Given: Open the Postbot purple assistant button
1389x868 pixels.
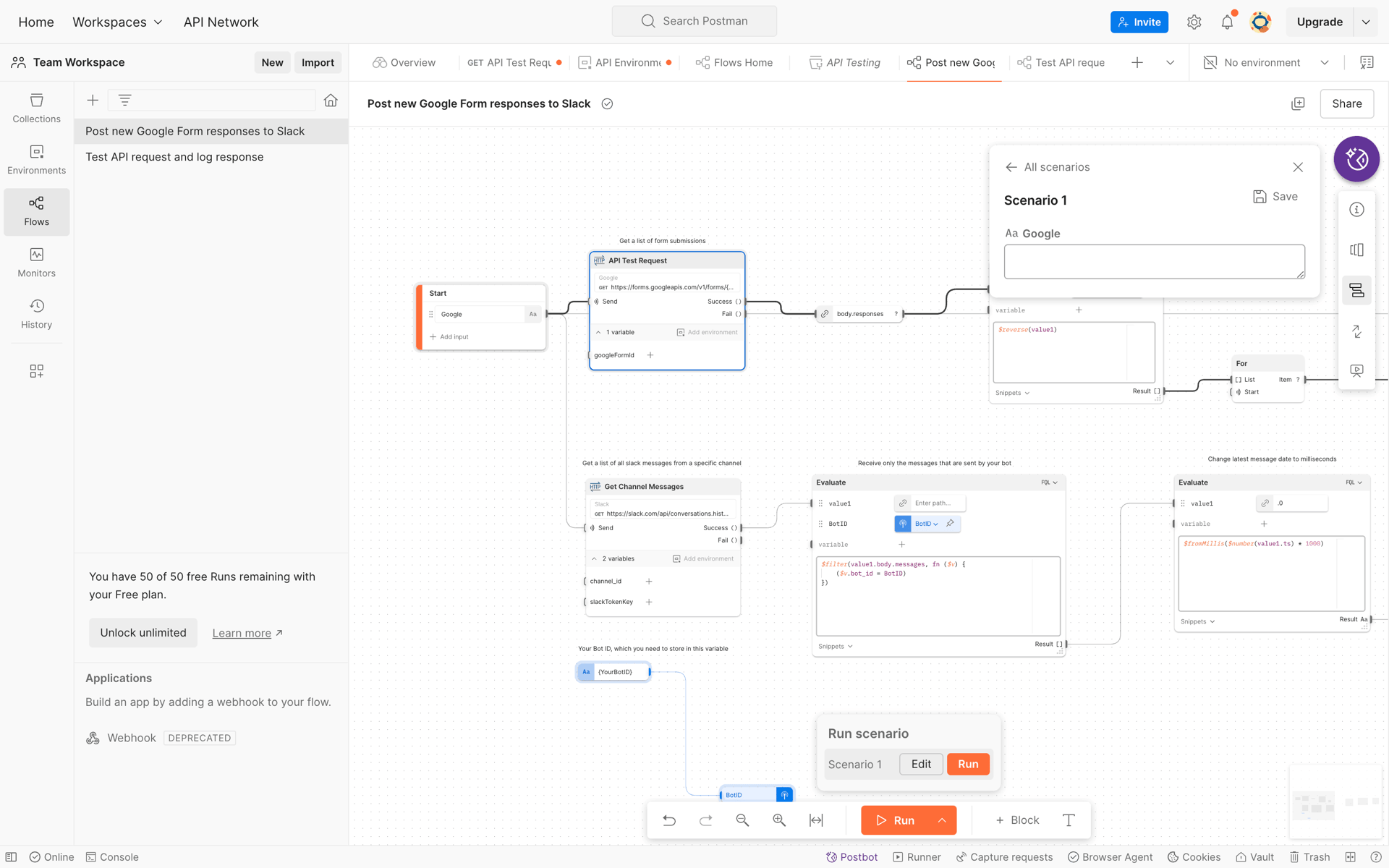Looking at the screenshot, I should pos(1356,159).
